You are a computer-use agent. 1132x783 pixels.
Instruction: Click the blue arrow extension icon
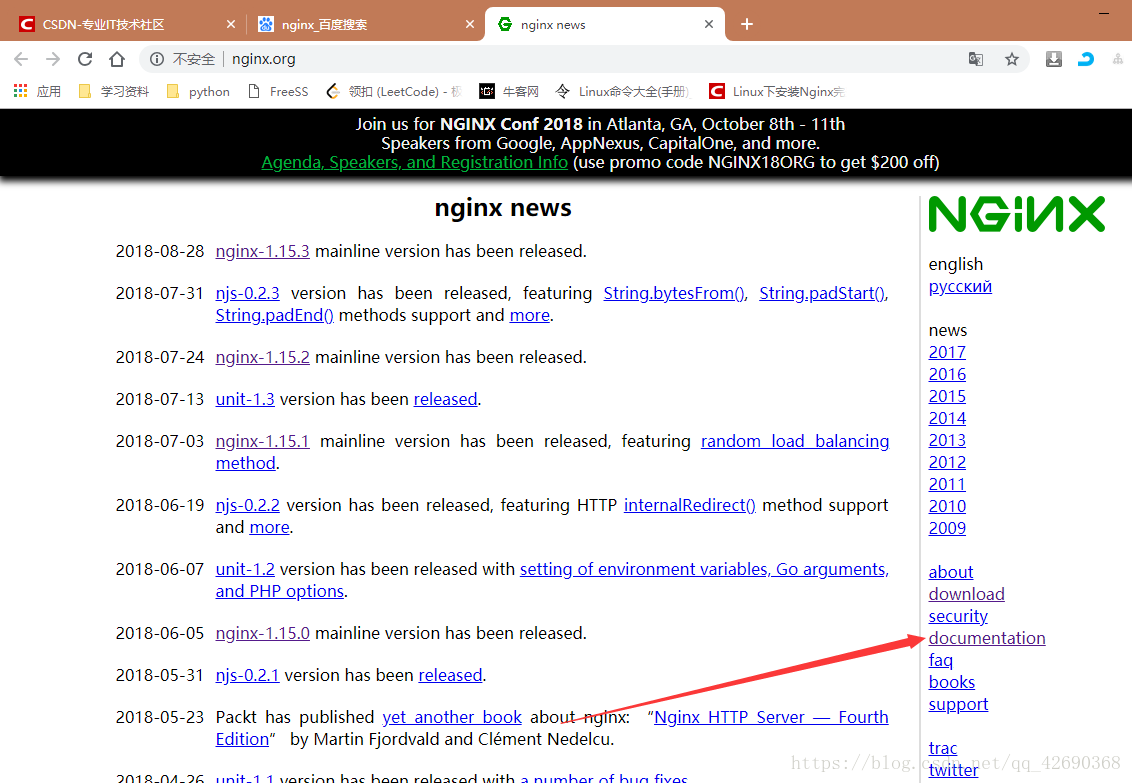pos(1086,59)
